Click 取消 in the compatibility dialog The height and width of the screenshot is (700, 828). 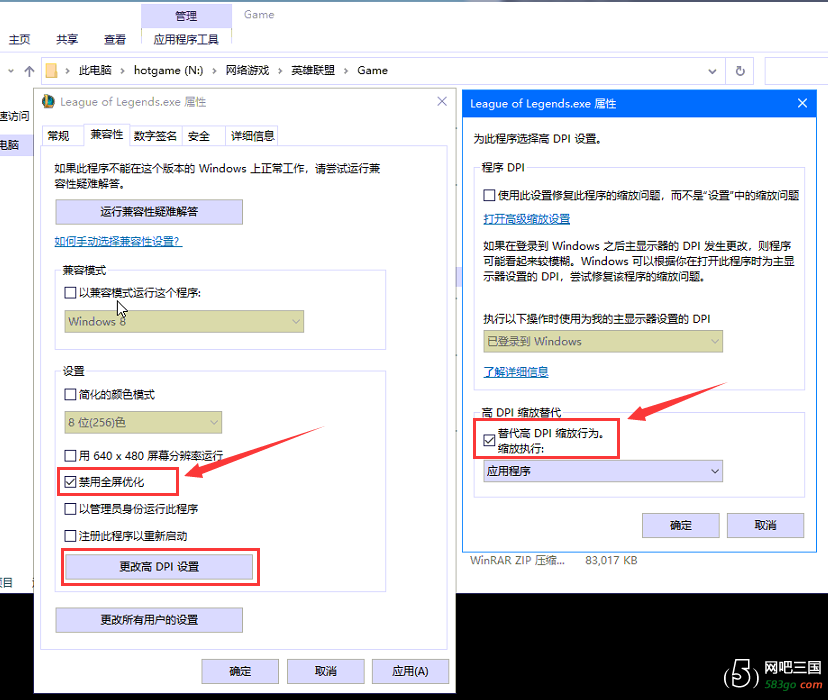tap(325, 671)
